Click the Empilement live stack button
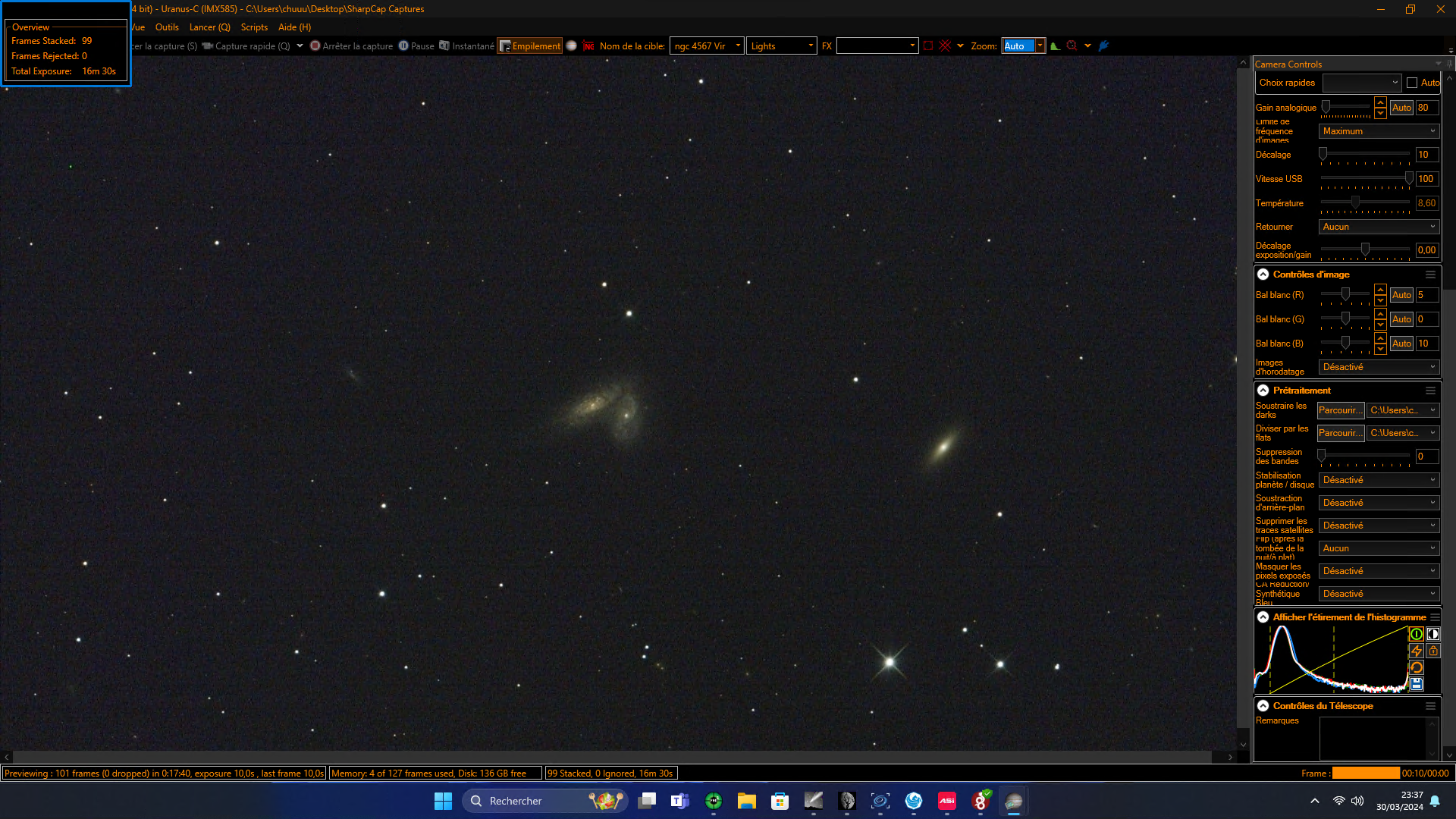The width and height of the screenshot is (1456, 819). (x=530, y=46)
